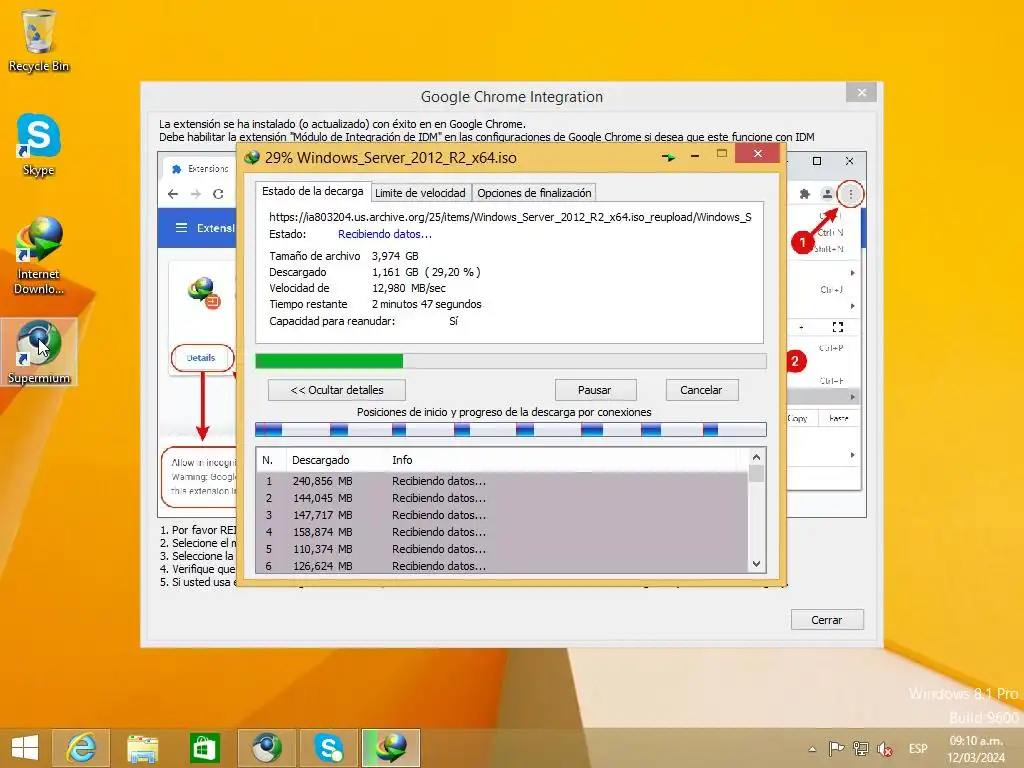This screenshot has height=768, width=1024.
Task: Switch to Supermium browser in taskbar
Action: [266, 748]
